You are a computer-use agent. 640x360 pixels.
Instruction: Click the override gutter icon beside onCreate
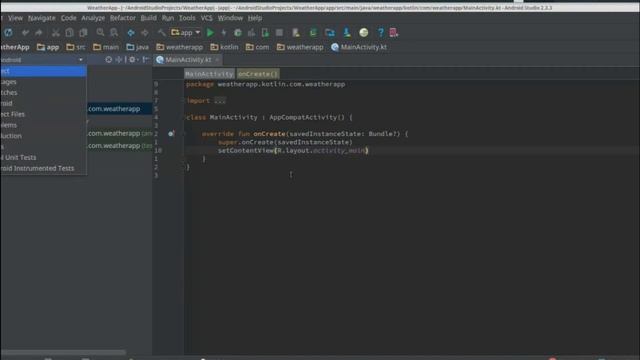point(171,133)
